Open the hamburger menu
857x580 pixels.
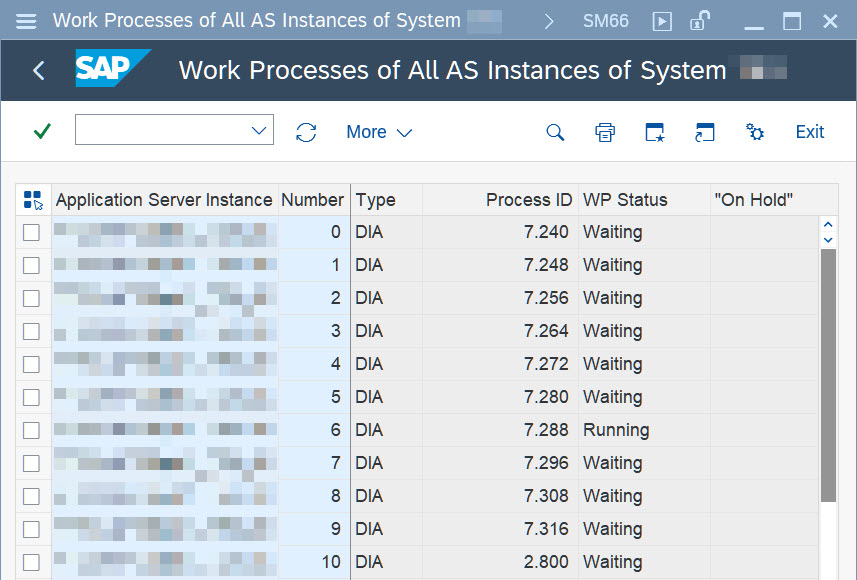pyautogui.click(x=26, y=20)
